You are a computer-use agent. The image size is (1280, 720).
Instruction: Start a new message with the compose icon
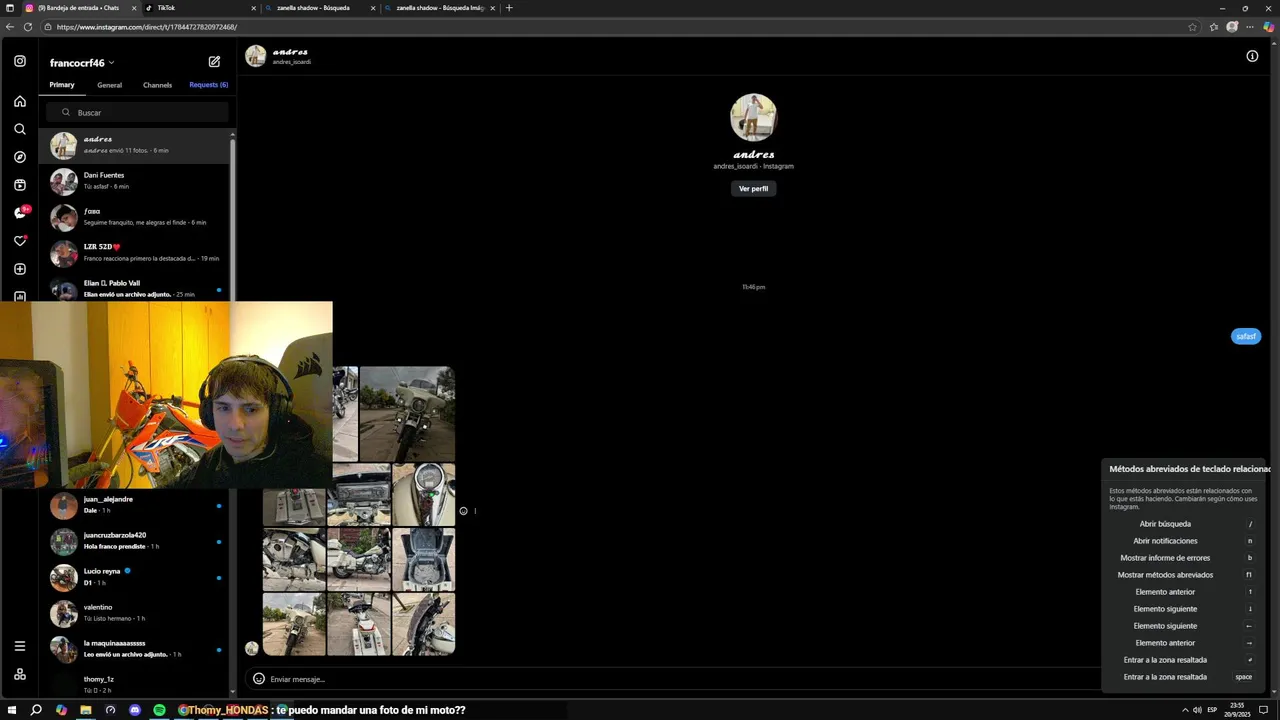(214, 62)
